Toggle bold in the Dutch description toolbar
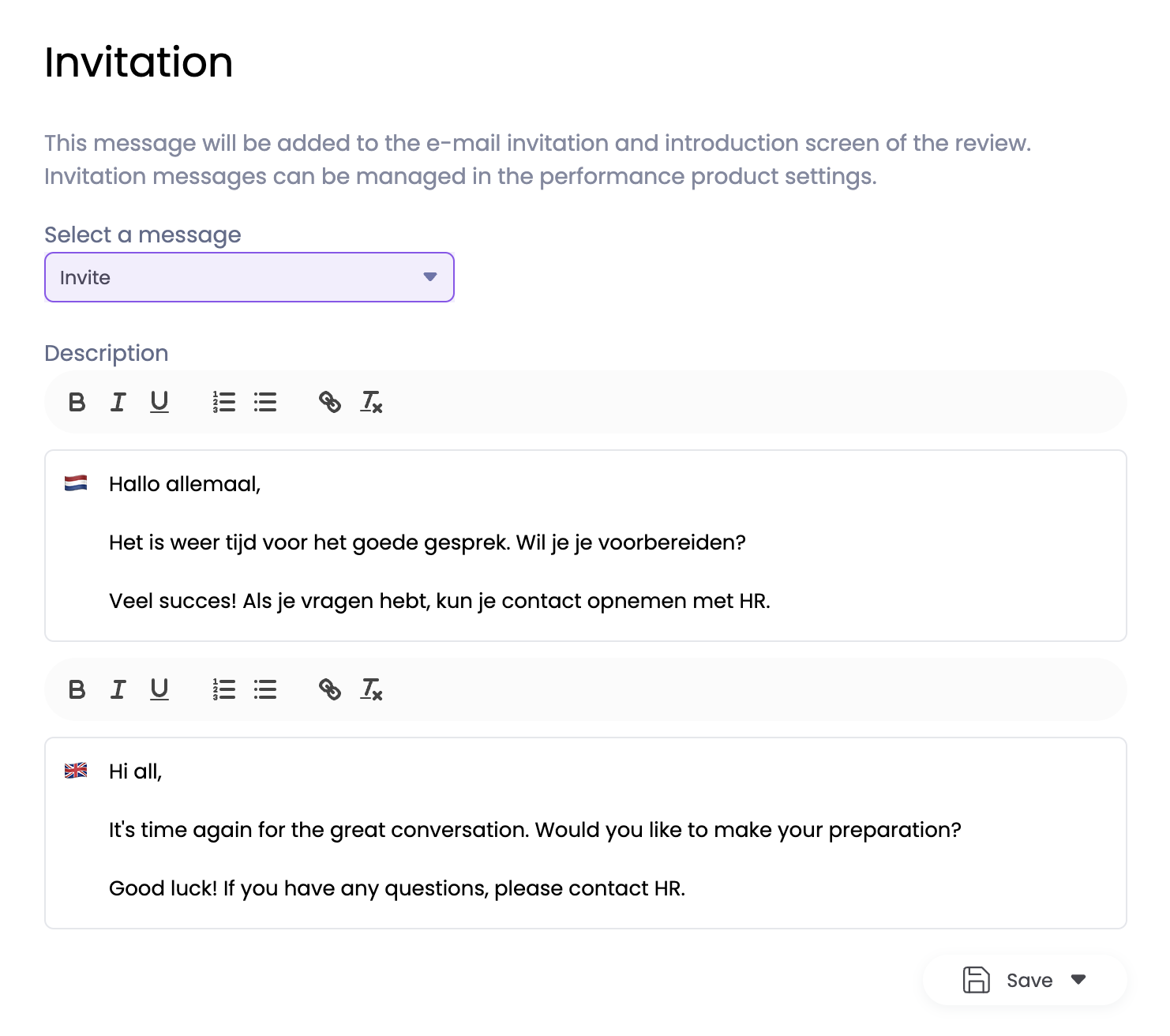The image size is (1170, 1036). [77, 403]
